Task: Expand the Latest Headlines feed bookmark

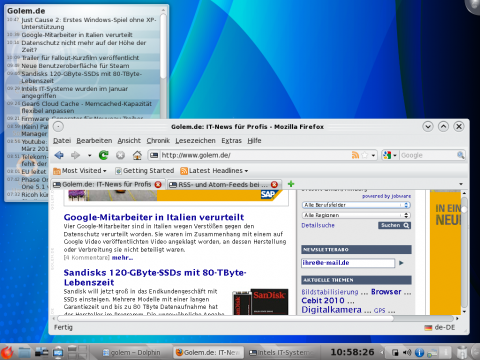Action: click(x=214, y=171)
